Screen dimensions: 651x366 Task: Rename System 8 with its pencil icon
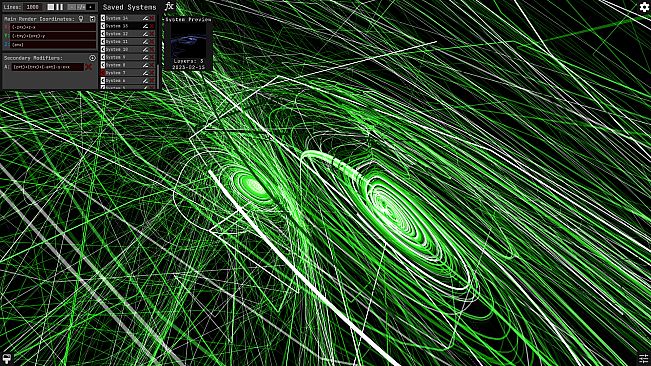click(x=145, y=65)
